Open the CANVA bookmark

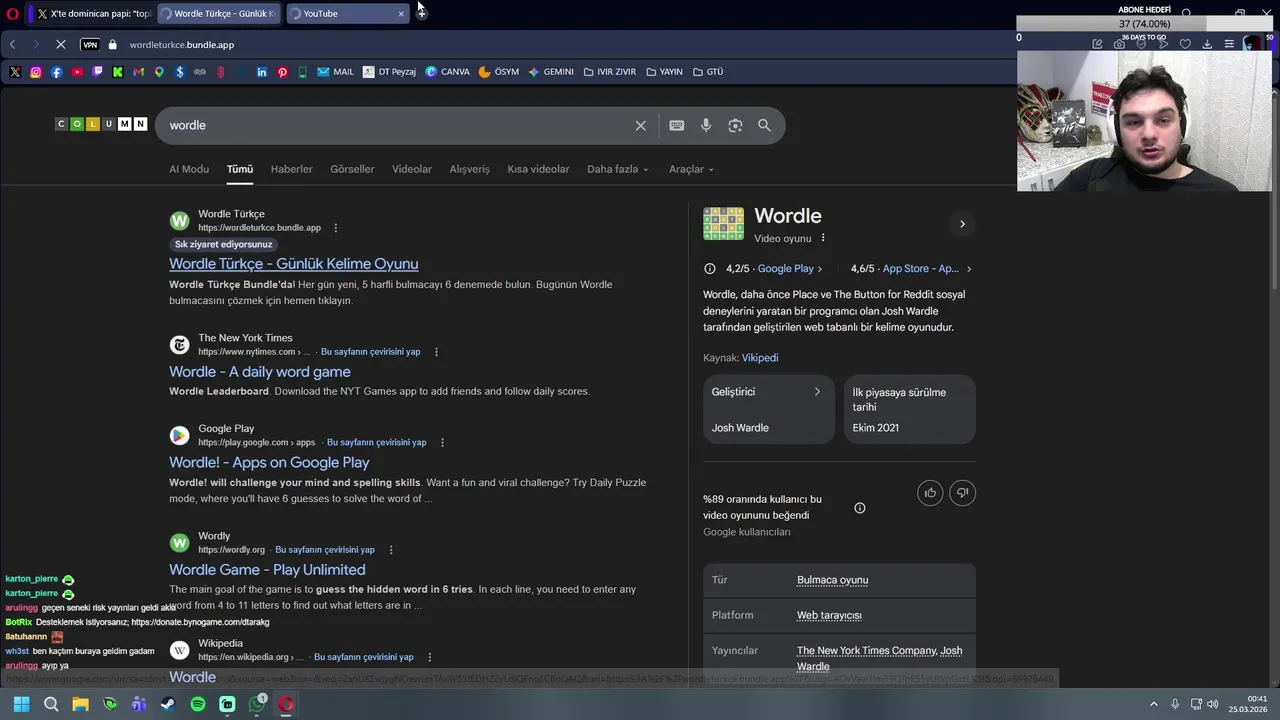click(447, 72)
